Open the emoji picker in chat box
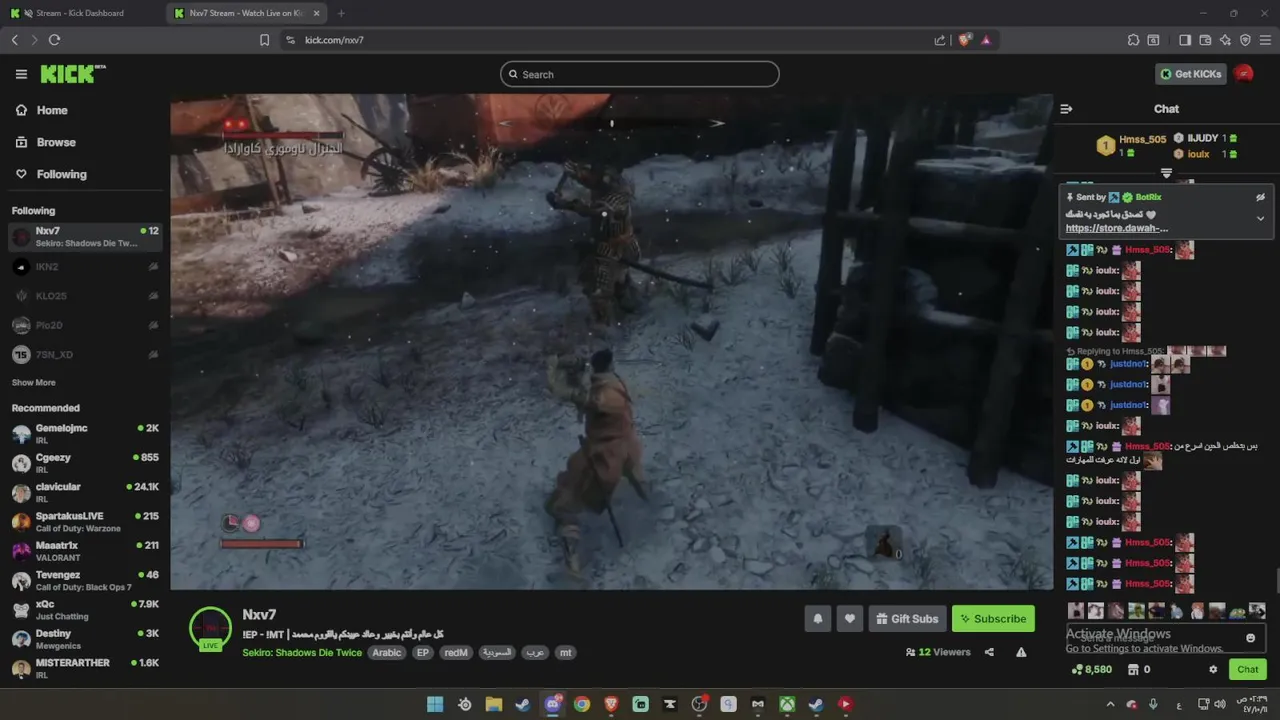This screenshot has width=1280, height=720. [x=1250, y=638]
